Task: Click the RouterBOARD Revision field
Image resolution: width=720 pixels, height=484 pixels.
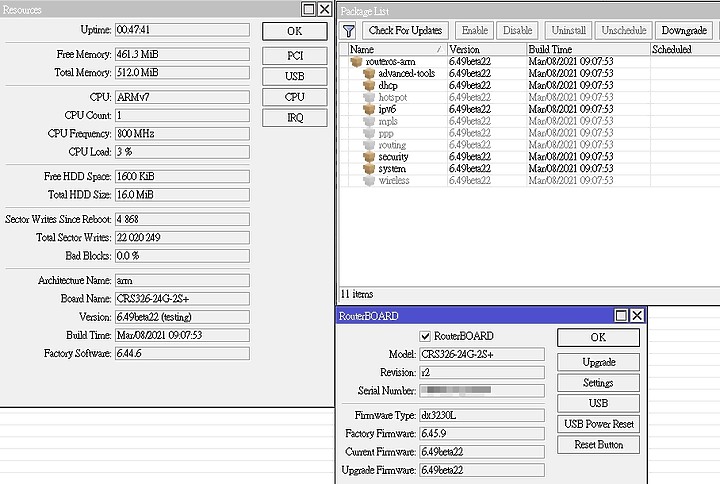Action: [x=482, y=372]
